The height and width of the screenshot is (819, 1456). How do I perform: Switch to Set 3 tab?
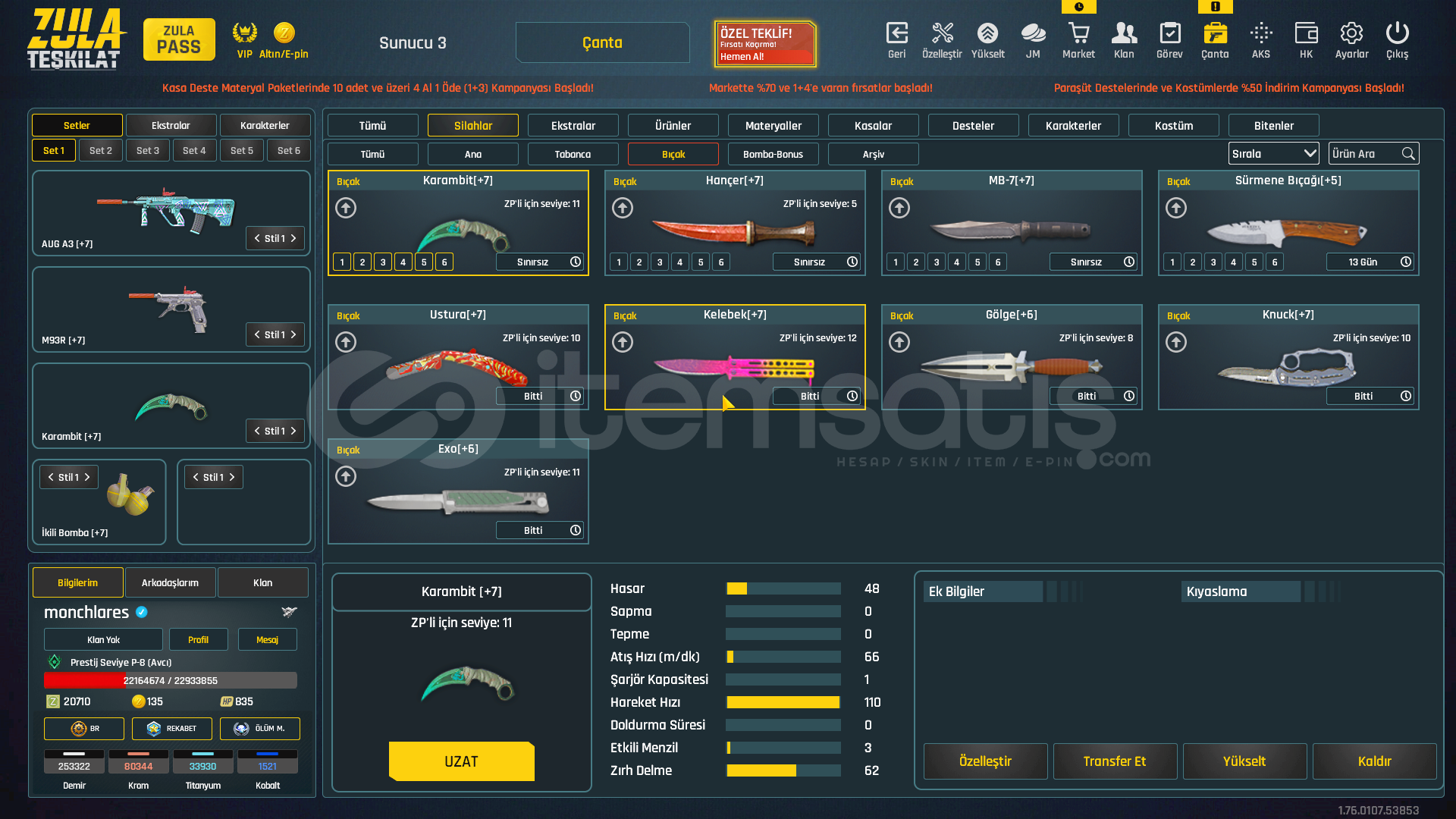(148, 151)
